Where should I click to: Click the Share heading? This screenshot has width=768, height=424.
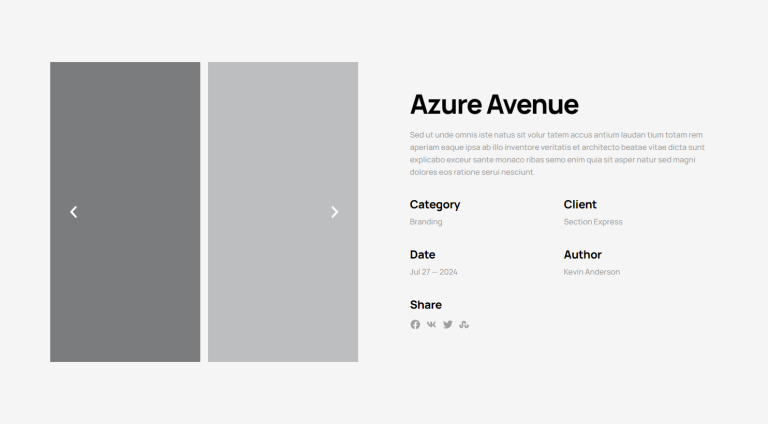tap(426, 304)
